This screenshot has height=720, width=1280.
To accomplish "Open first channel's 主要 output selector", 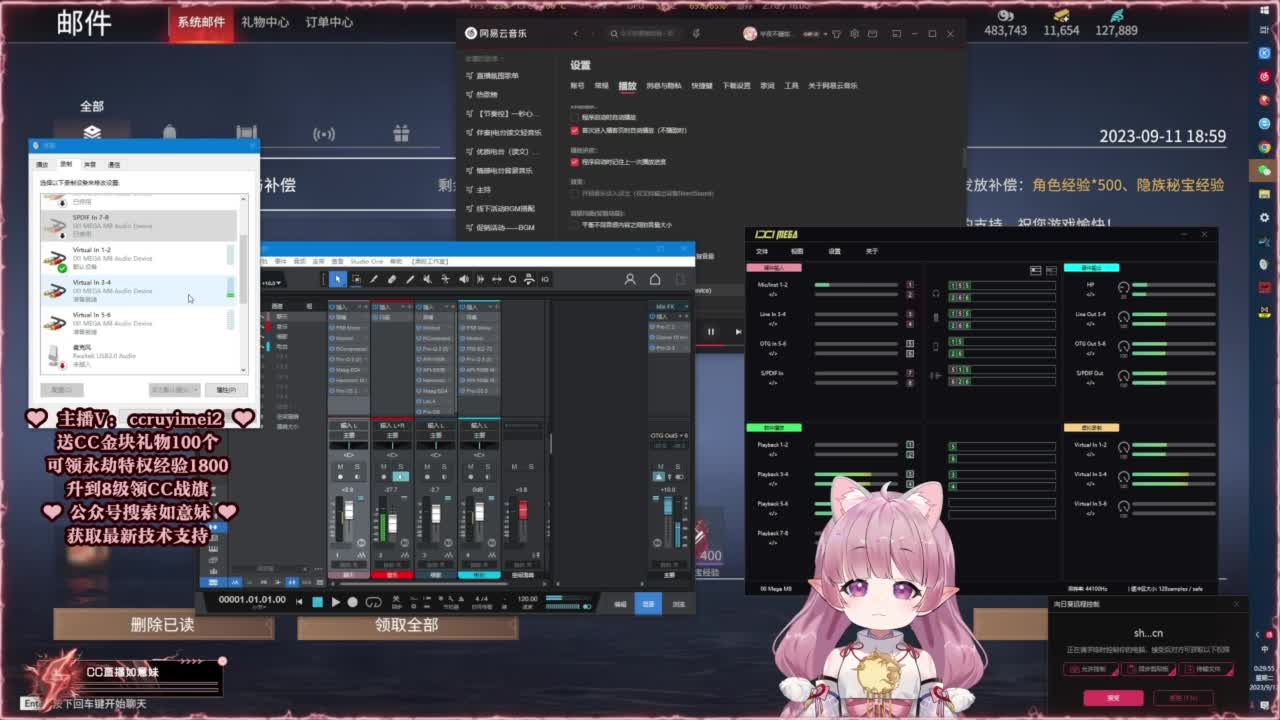I will [349, 435].
